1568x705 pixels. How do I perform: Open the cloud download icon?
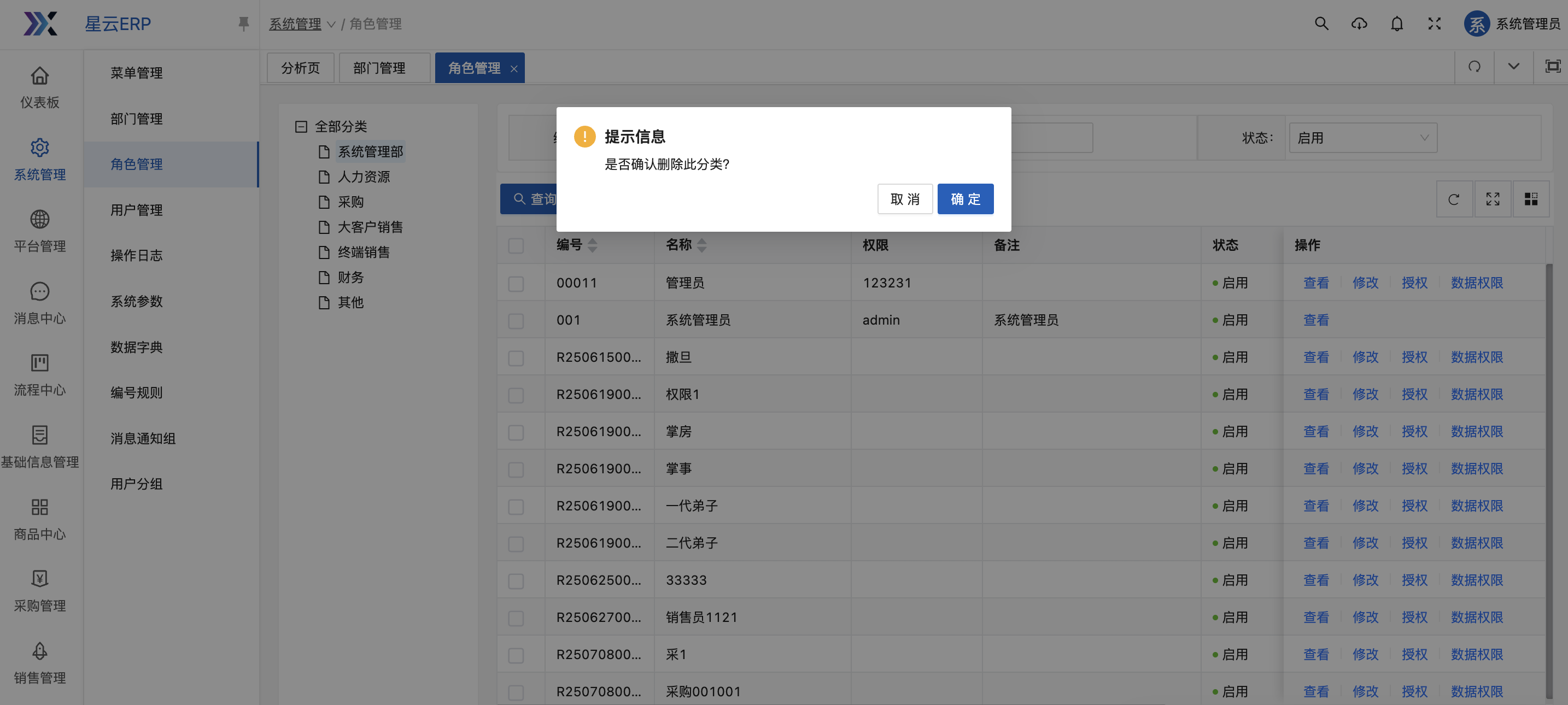(1359, 23)
